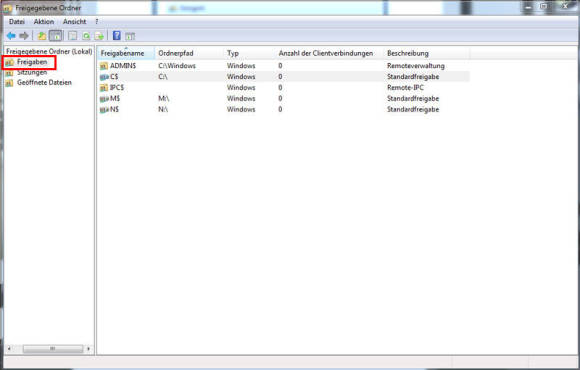Screen dimensions: 580x370
Task: Select the N$ share row
Action: pos(283,110)
